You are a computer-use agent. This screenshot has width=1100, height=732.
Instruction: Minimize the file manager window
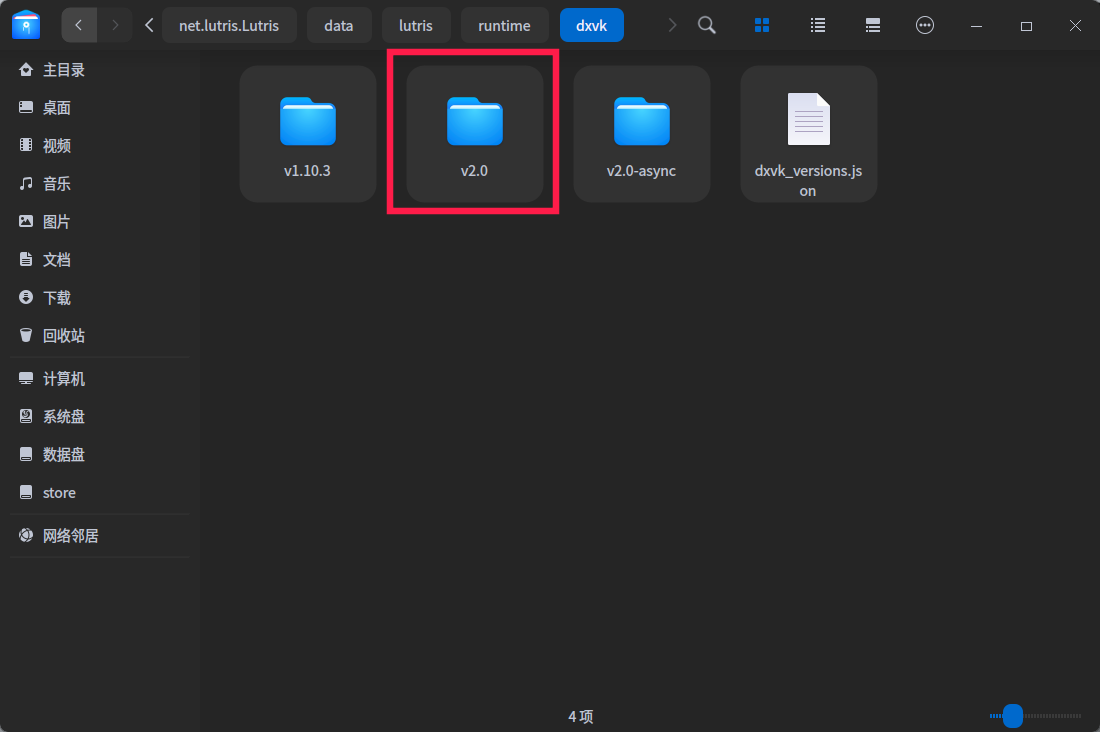click(x=976, y=26)
